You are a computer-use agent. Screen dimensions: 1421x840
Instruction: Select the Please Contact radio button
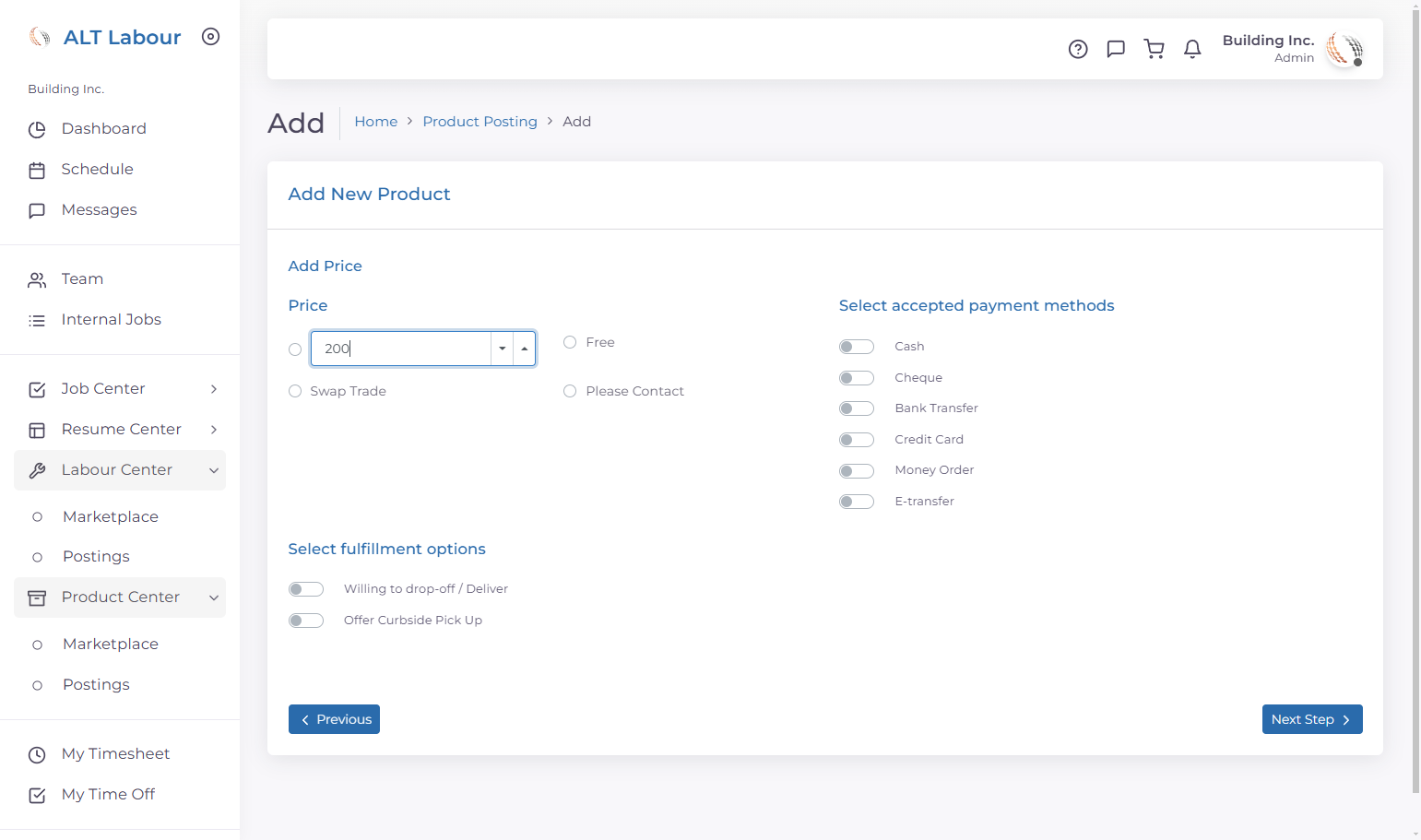click(570, 391)
